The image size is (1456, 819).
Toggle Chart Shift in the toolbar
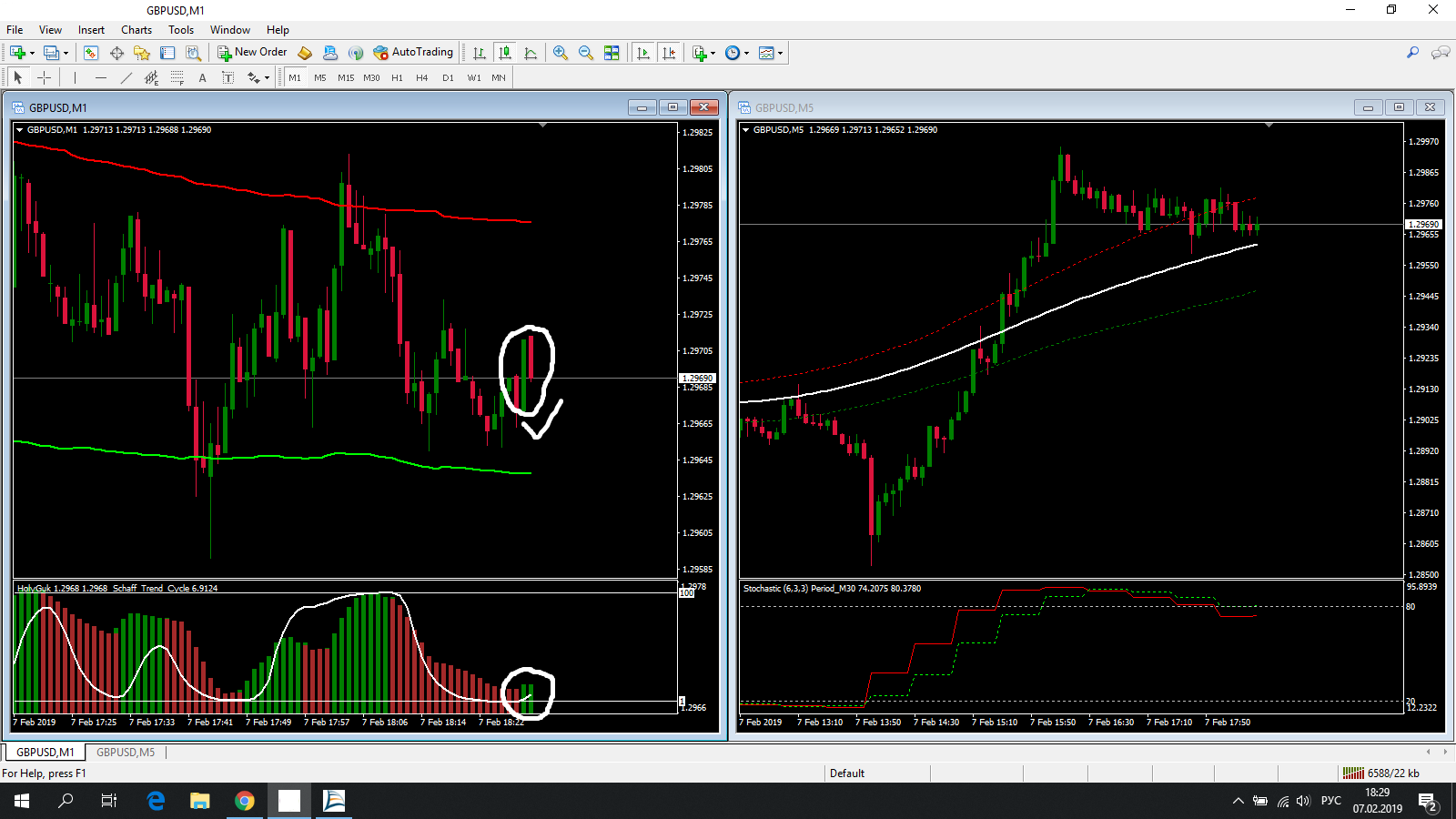point(669,53)
